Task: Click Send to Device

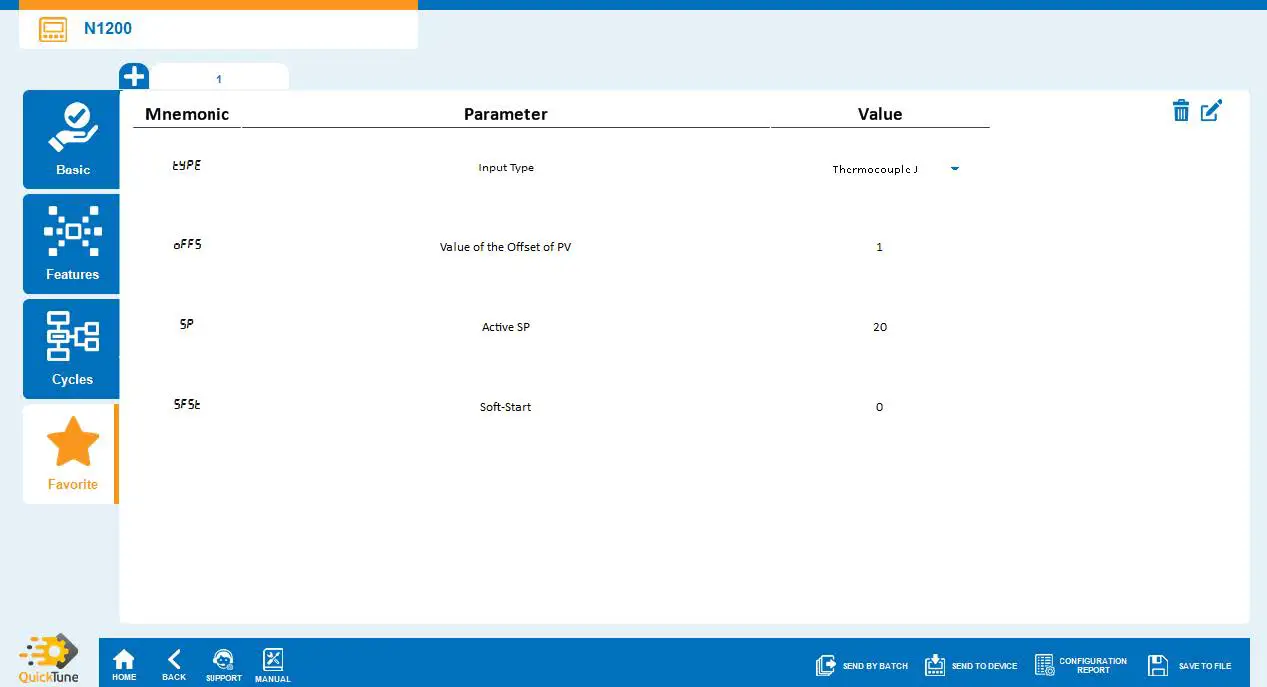Action: (971, 664)
